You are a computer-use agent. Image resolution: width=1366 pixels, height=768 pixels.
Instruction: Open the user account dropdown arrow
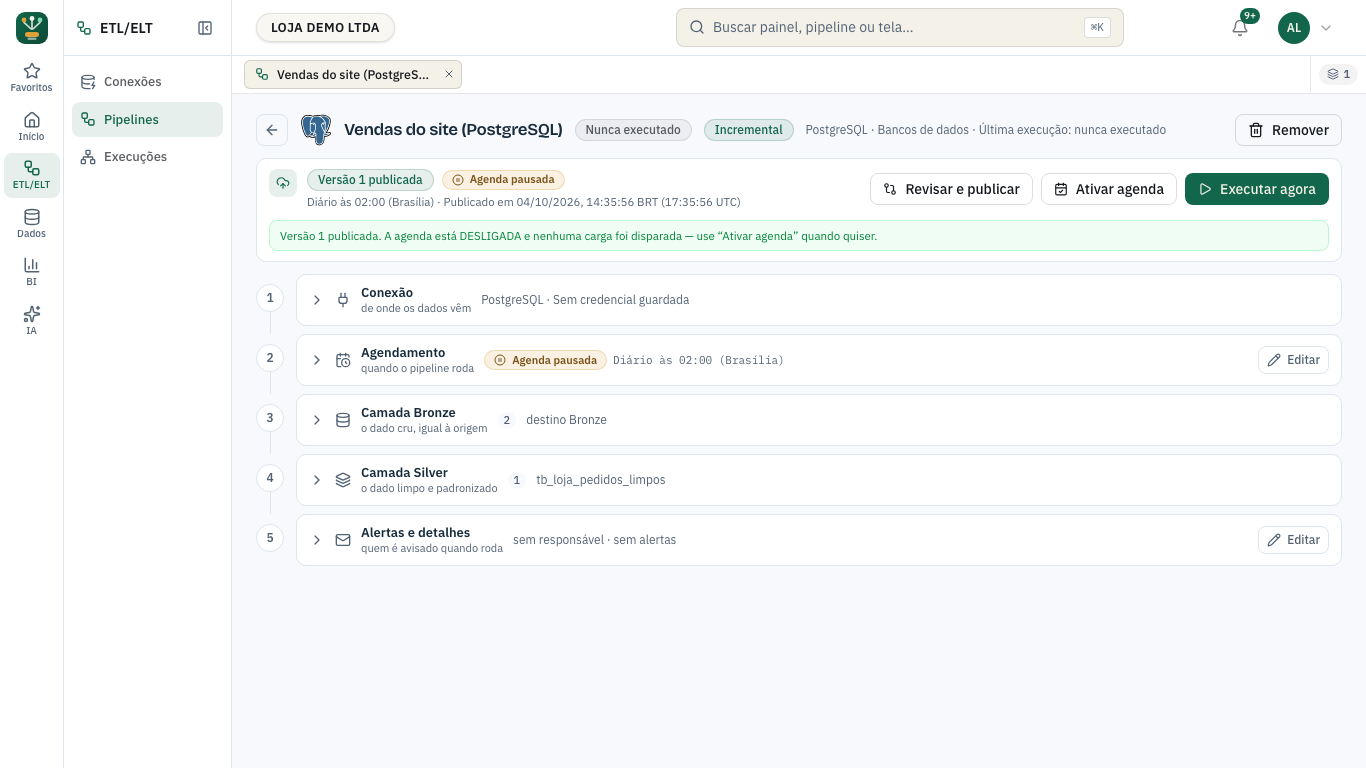coord(1326,28)
